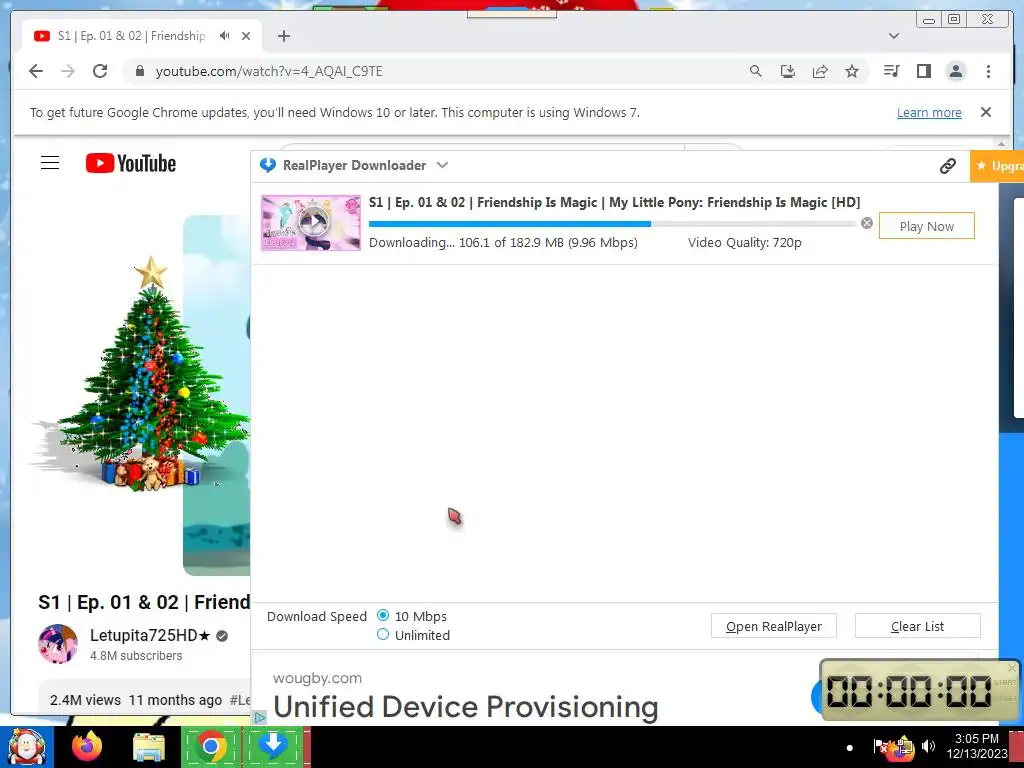Image resolution: width=1024 pixels, height=768 pixels.
Task: Click the Action Center flag tray icon
Action: tap(880, 746)
